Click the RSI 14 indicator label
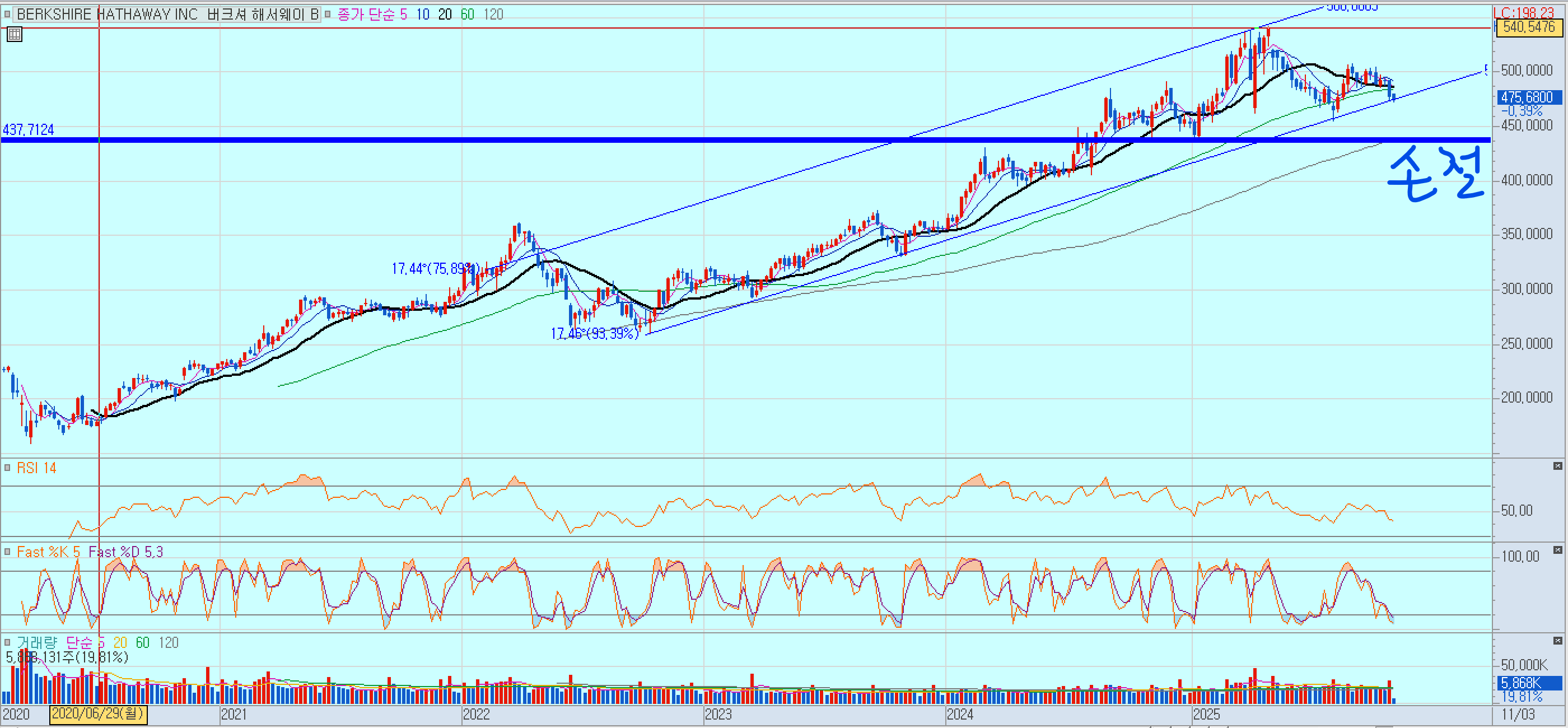Image resolution: width=1568 pixels, height=728 pixels. [36, 468]
